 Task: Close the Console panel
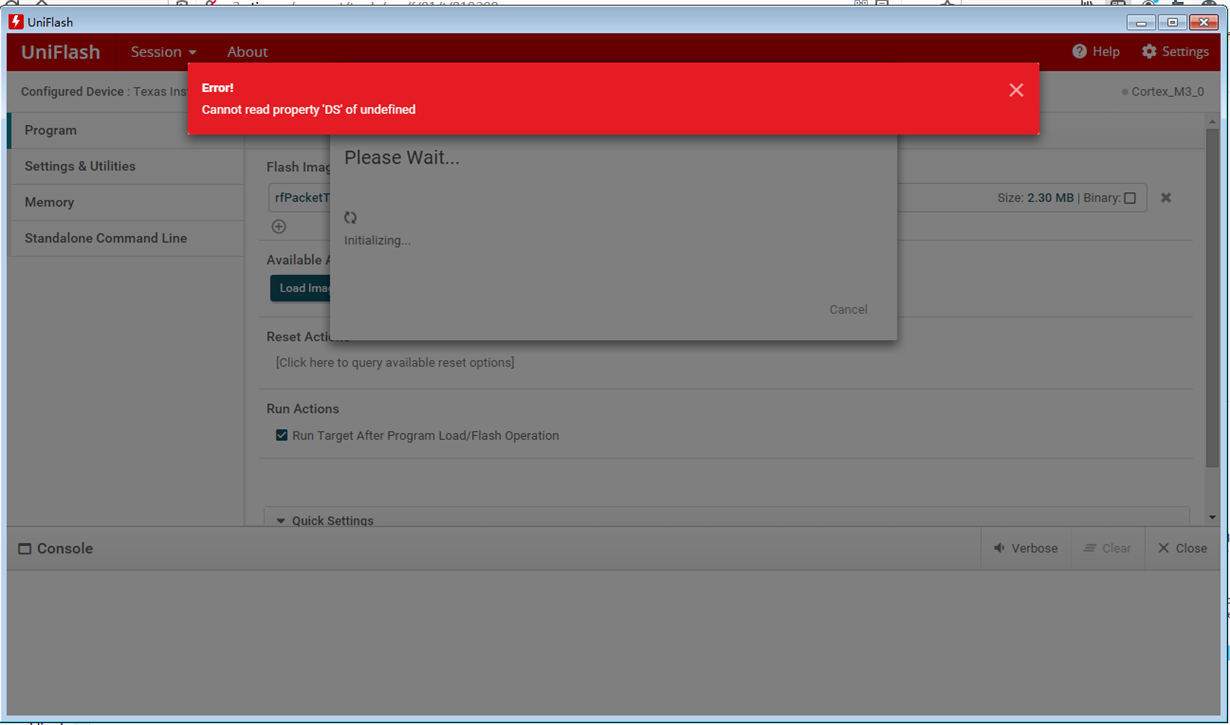[1182, 548]
